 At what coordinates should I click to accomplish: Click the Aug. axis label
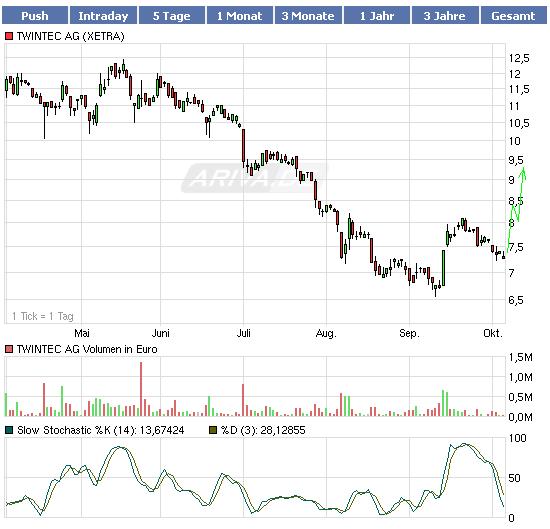pyautogui.click(x=326, y=333)
